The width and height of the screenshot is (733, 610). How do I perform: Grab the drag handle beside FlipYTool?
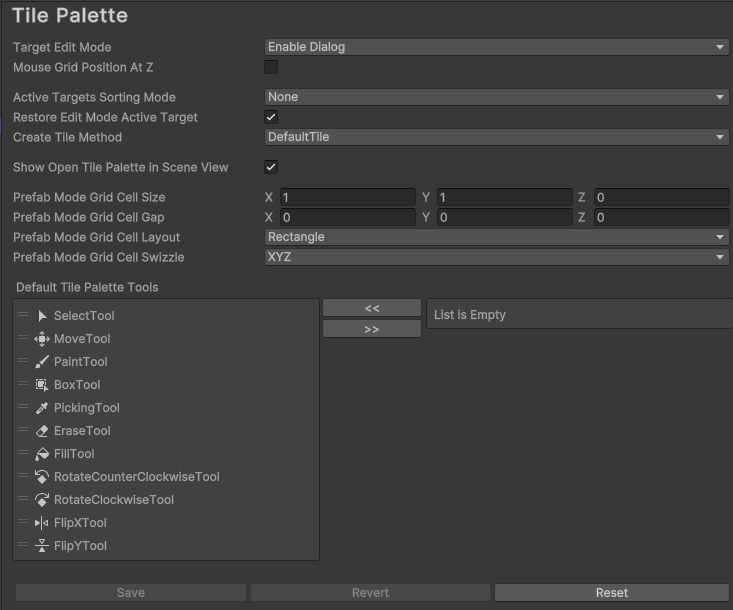tap(23, 545)
